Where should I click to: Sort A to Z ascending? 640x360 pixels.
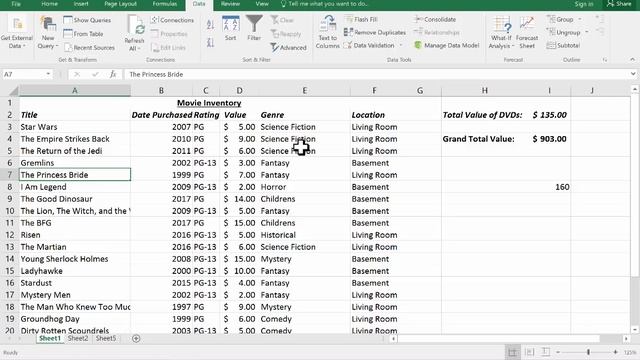[x=210, y=25]
